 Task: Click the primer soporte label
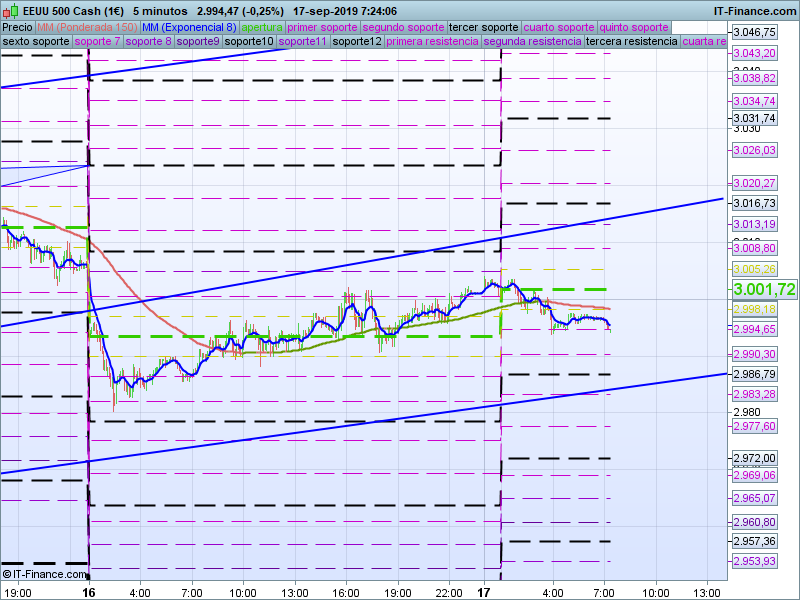pyautogui.click(x=322, y=27)
